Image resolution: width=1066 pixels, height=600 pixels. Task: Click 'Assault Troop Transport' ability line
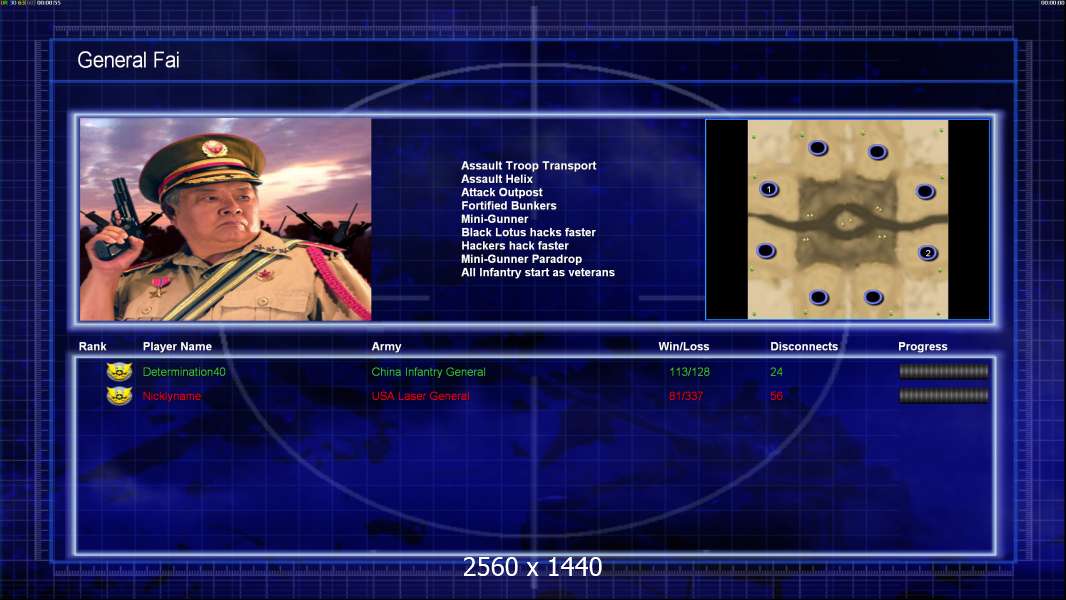coord(528,166)
